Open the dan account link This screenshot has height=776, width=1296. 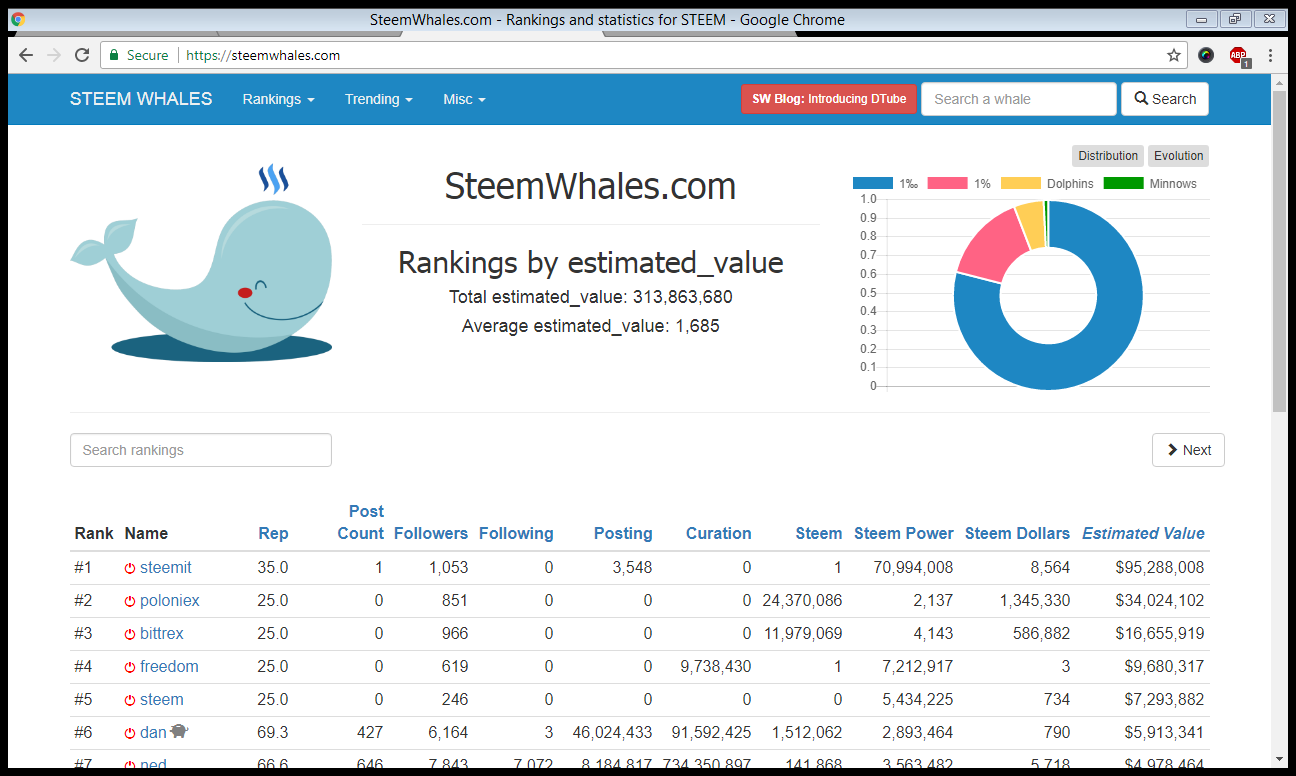pyautogui.click(x=153, y=732)
